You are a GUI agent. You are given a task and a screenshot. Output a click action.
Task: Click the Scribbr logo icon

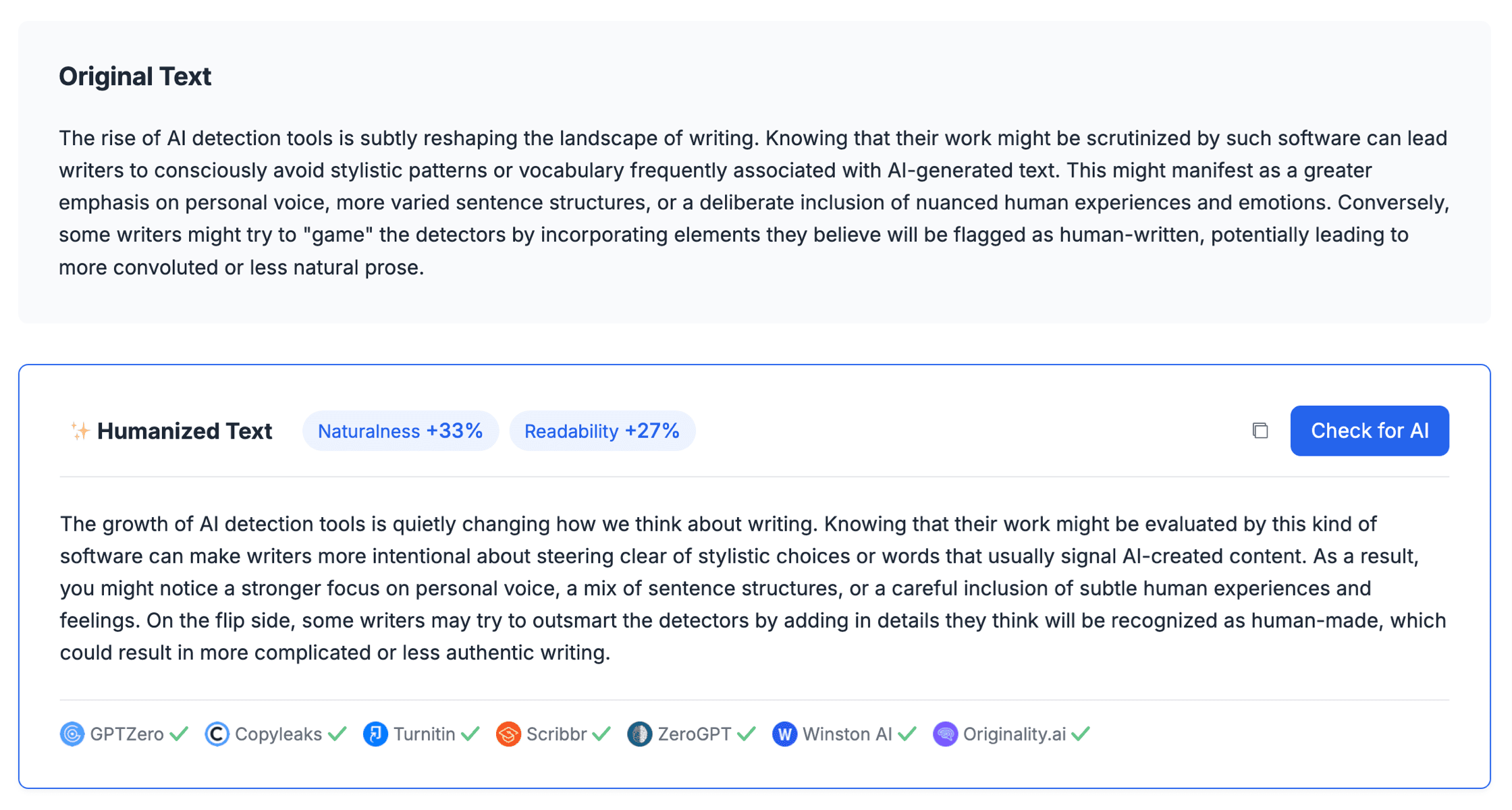508,734
